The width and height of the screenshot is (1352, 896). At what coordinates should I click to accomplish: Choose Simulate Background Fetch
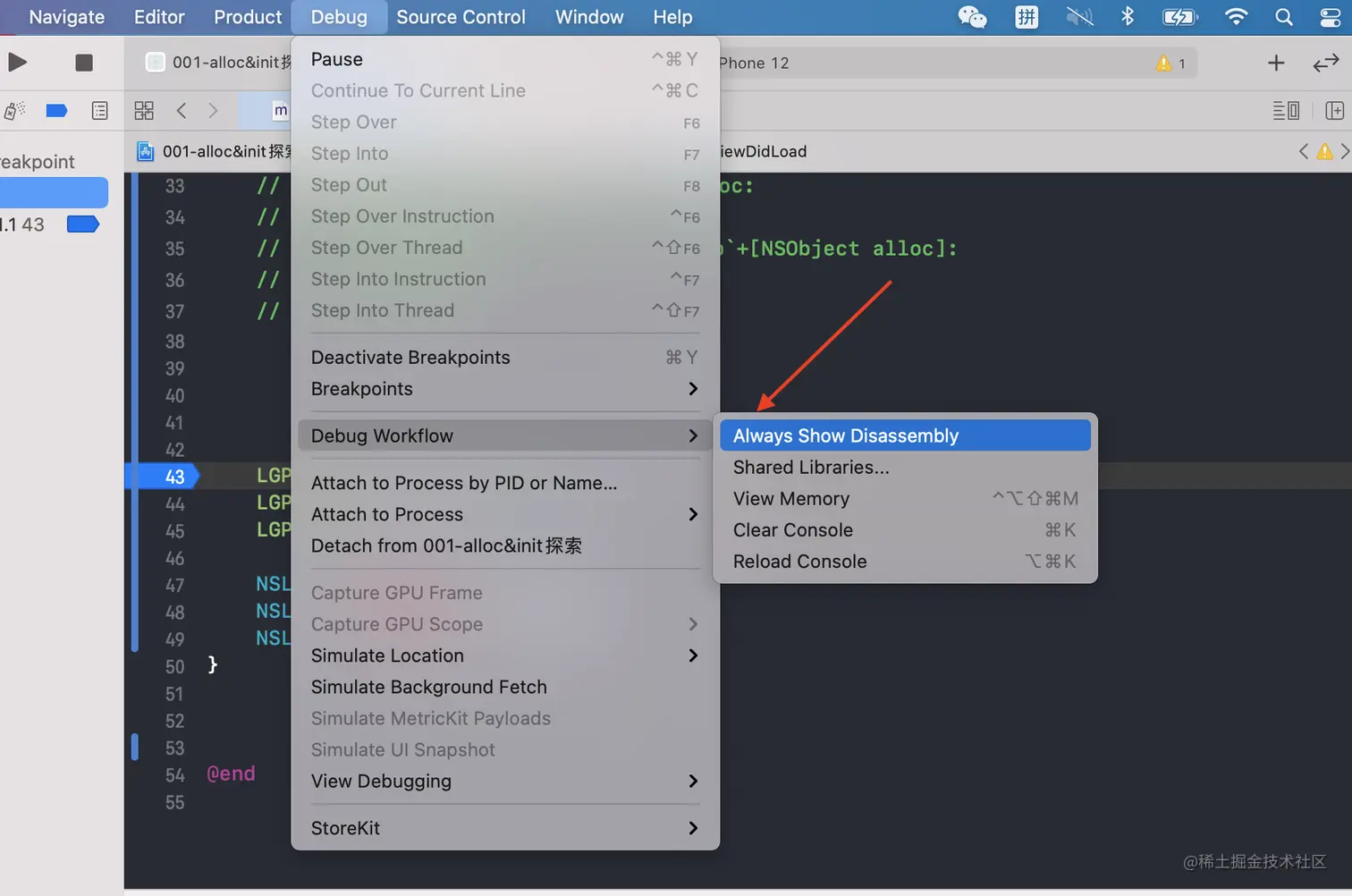tap(505, 687)
